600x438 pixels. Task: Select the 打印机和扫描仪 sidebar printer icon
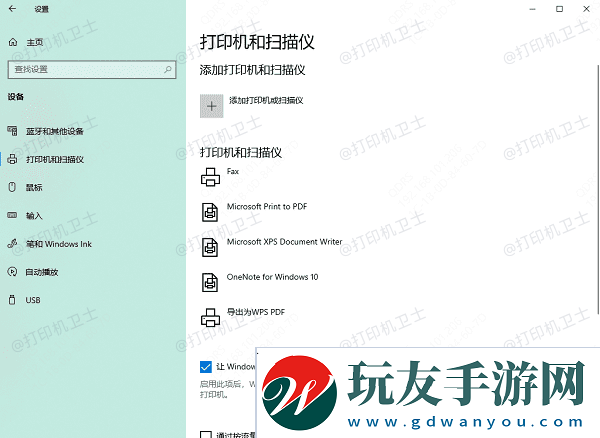click(x=12, y=159)
